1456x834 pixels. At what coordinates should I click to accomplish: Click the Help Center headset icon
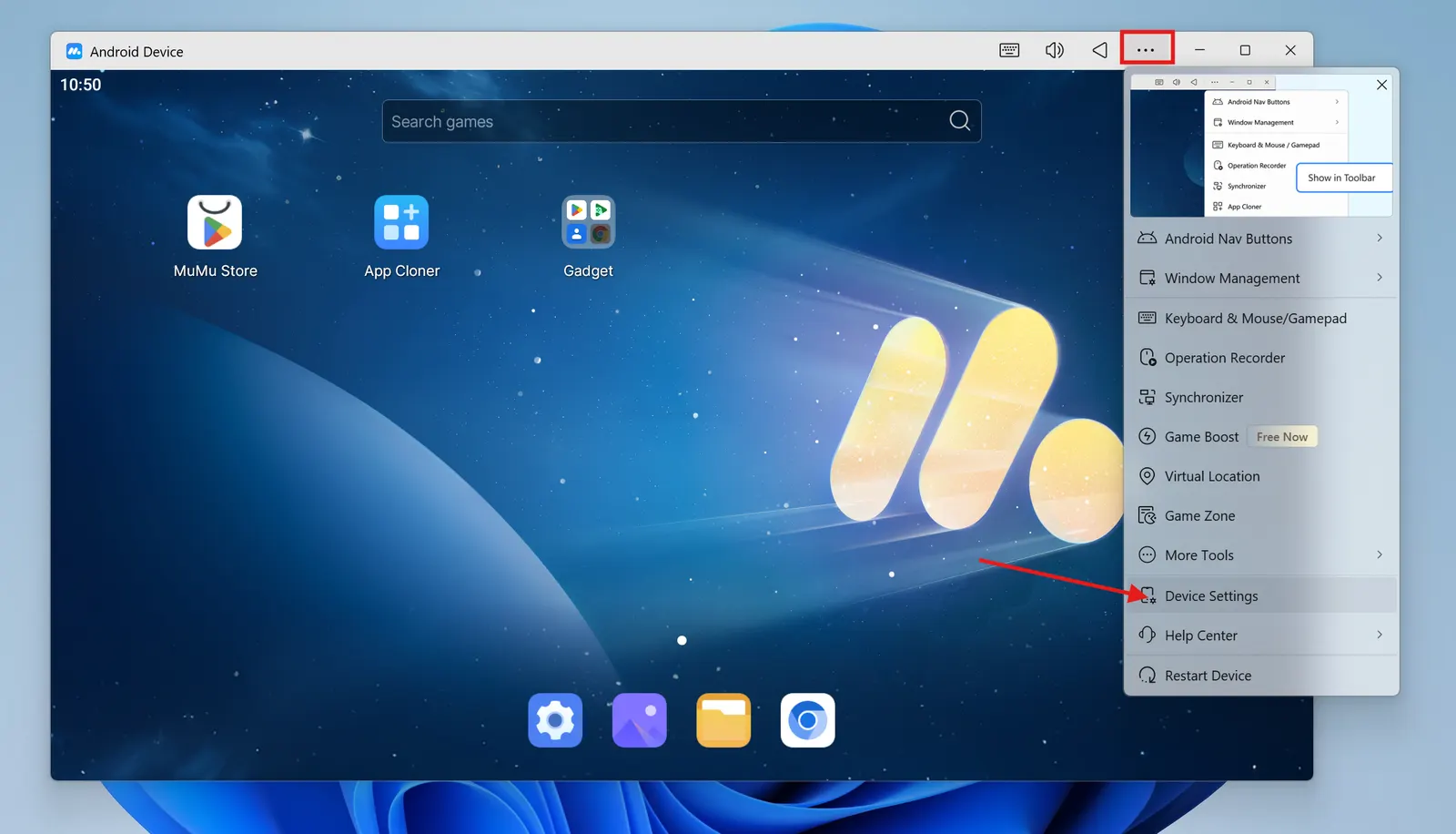coord(1148,635)
